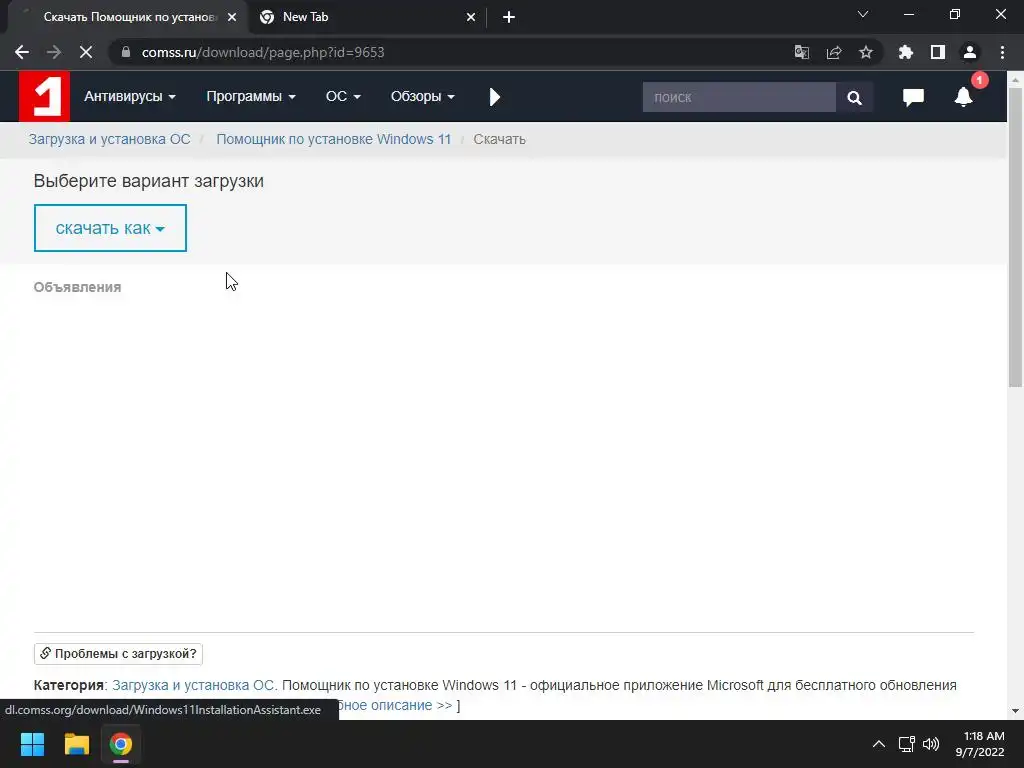The height and width of the screenshot is (768, 1024).
Task: Open network tray icon
Action: (906, 744)
